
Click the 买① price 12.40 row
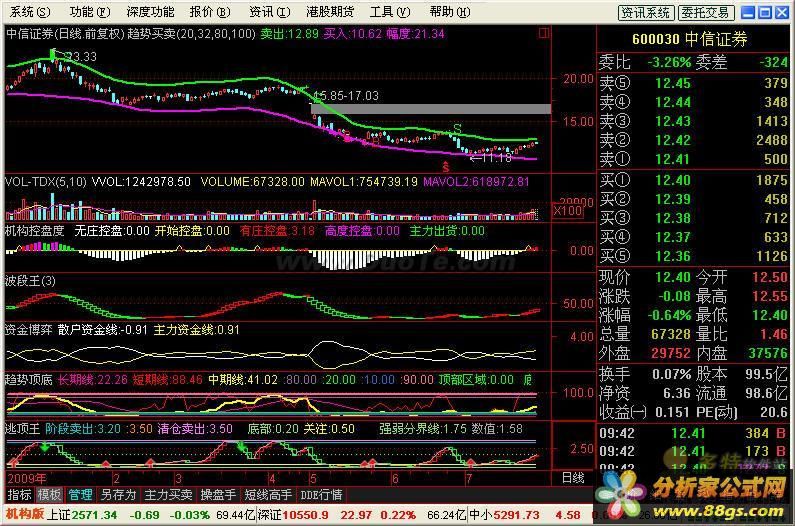pos(693,180)
